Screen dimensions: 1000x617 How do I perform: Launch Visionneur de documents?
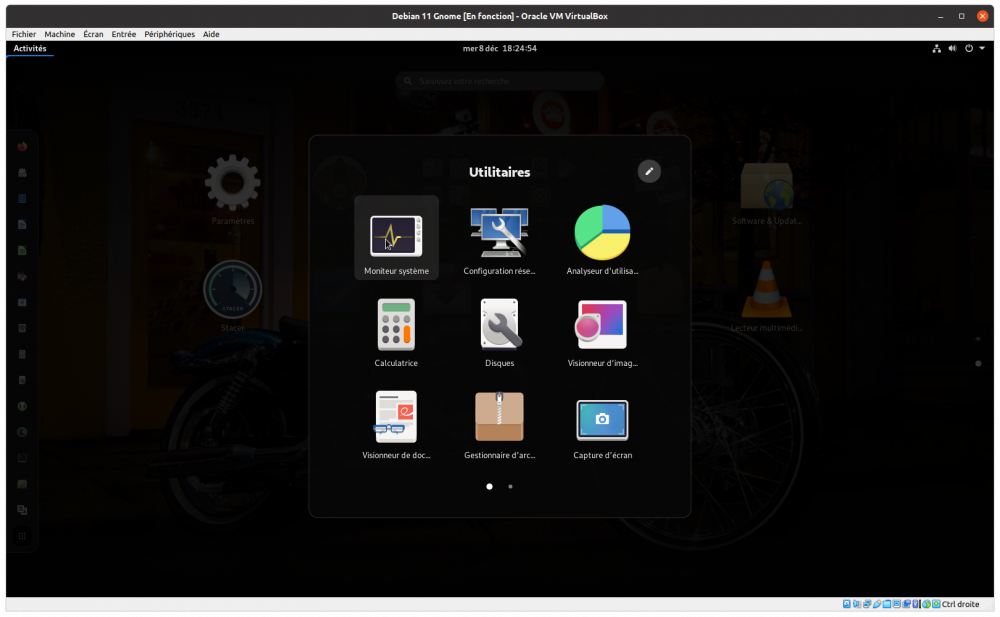(x=396, y=418)
